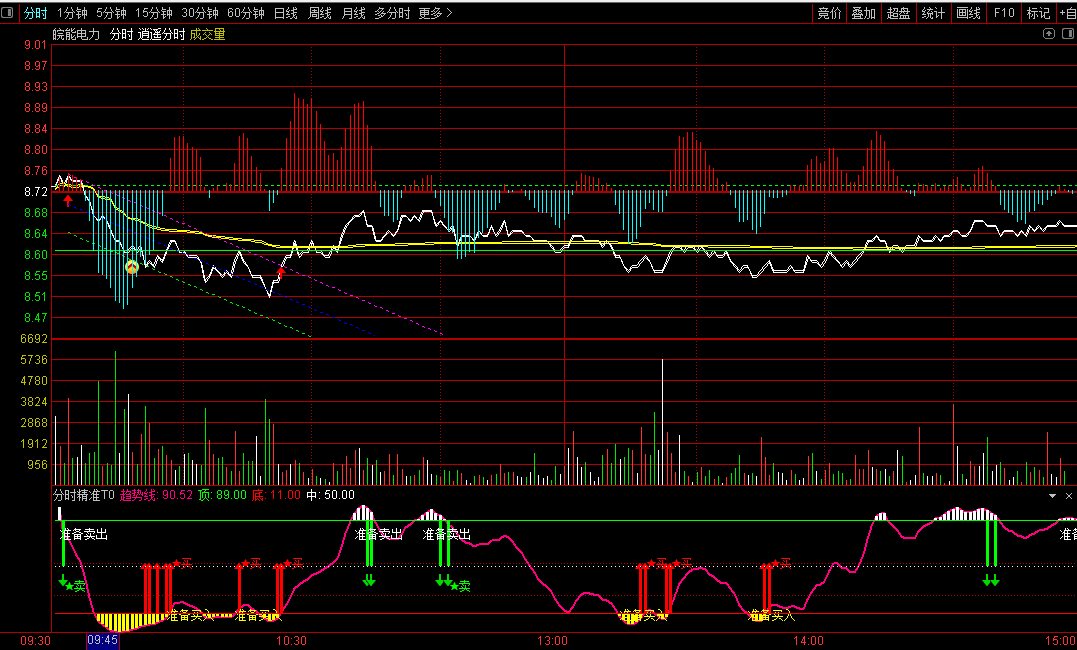Image resolution: width=1077 pixels, height=650 pixels.
Task: Click the red up arrow near 8.72
Action: [x=68, y=201]
